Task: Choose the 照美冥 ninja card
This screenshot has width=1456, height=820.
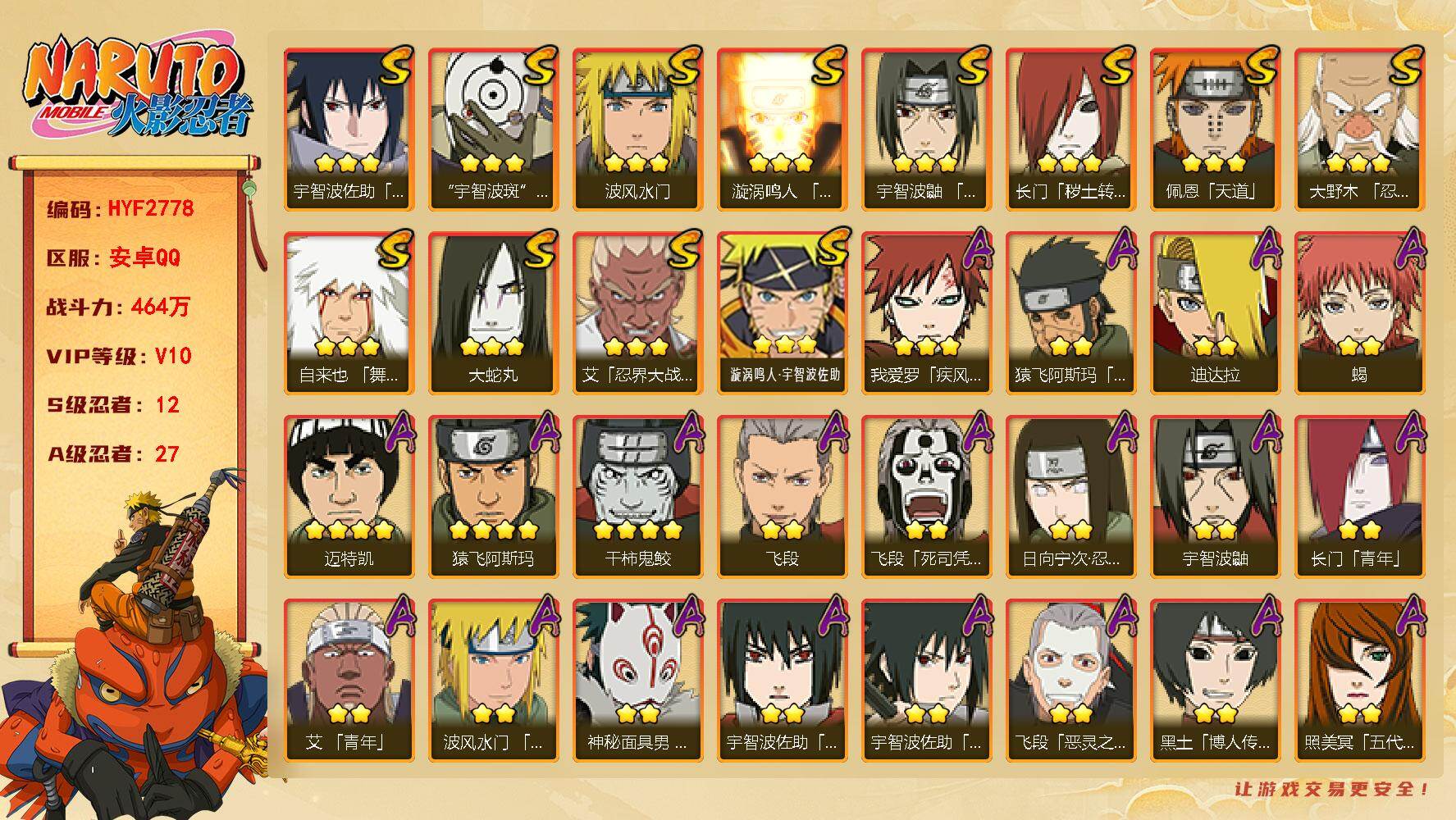Action: [x=1359, y=680]
